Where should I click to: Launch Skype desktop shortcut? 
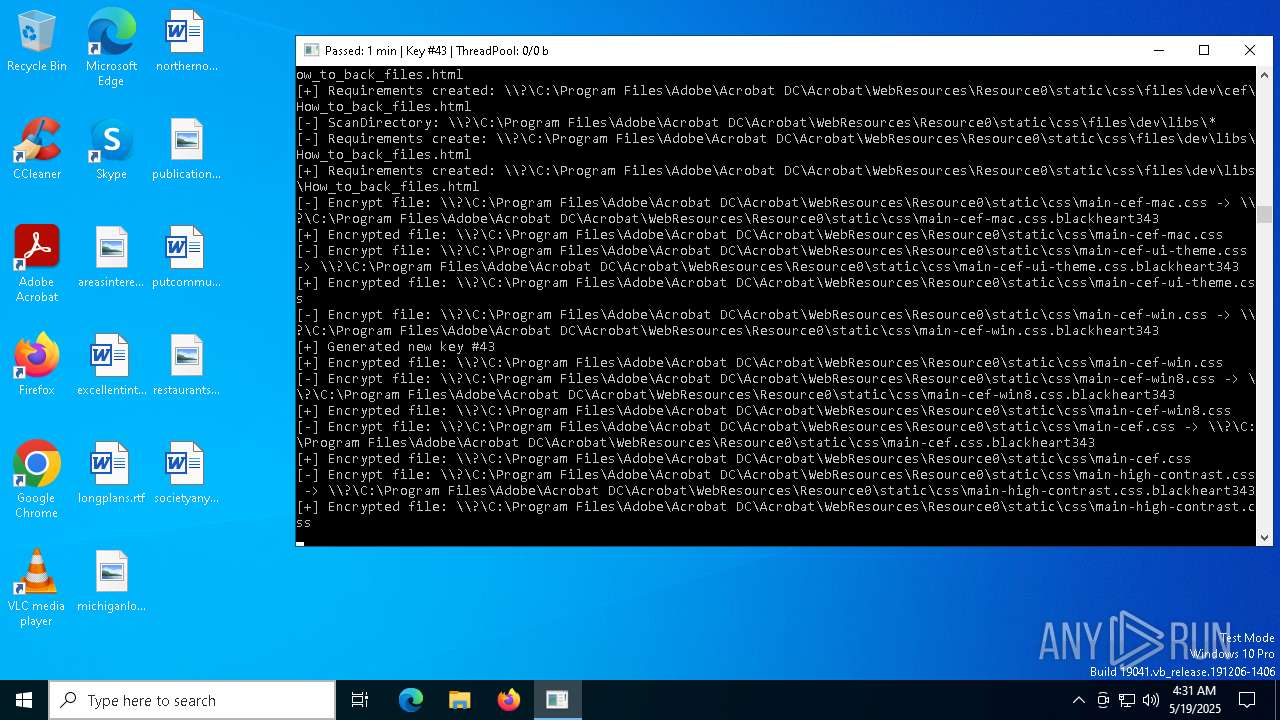[x=111, y=150]
